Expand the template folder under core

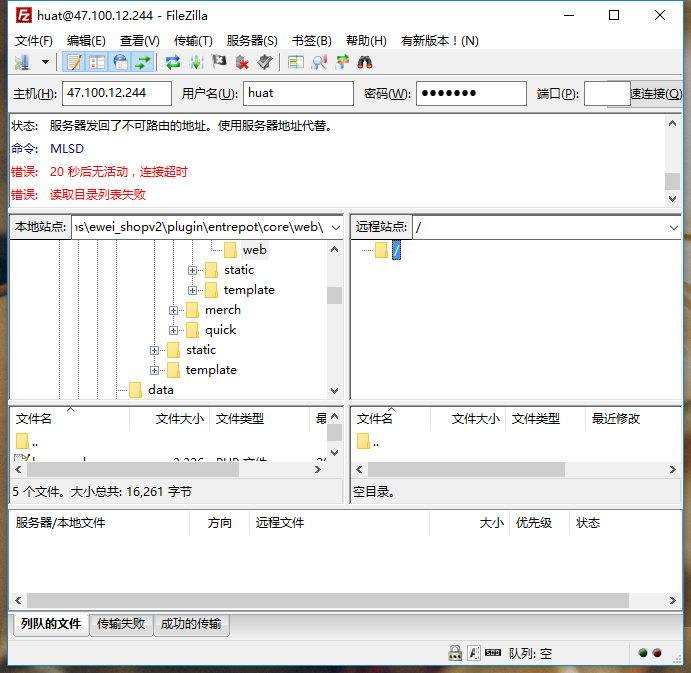[192, 290]
